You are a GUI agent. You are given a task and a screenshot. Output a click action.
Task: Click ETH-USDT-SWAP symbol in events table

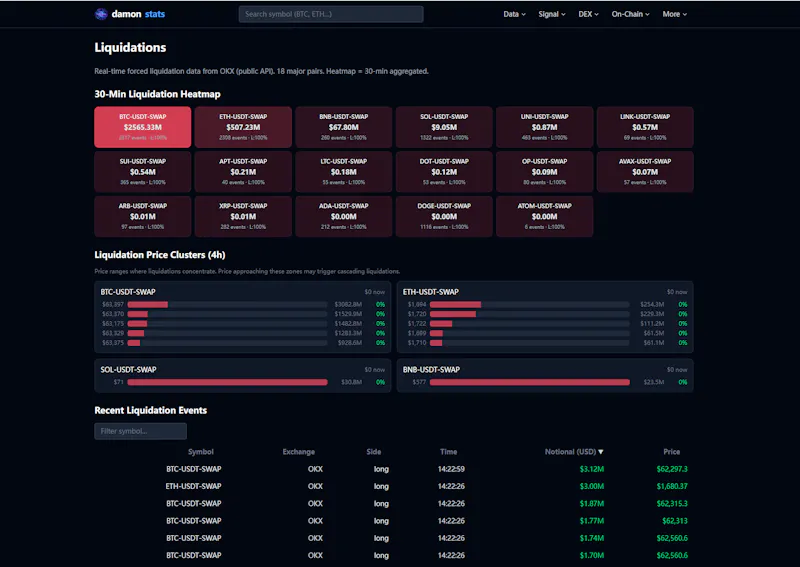[193, 486]
